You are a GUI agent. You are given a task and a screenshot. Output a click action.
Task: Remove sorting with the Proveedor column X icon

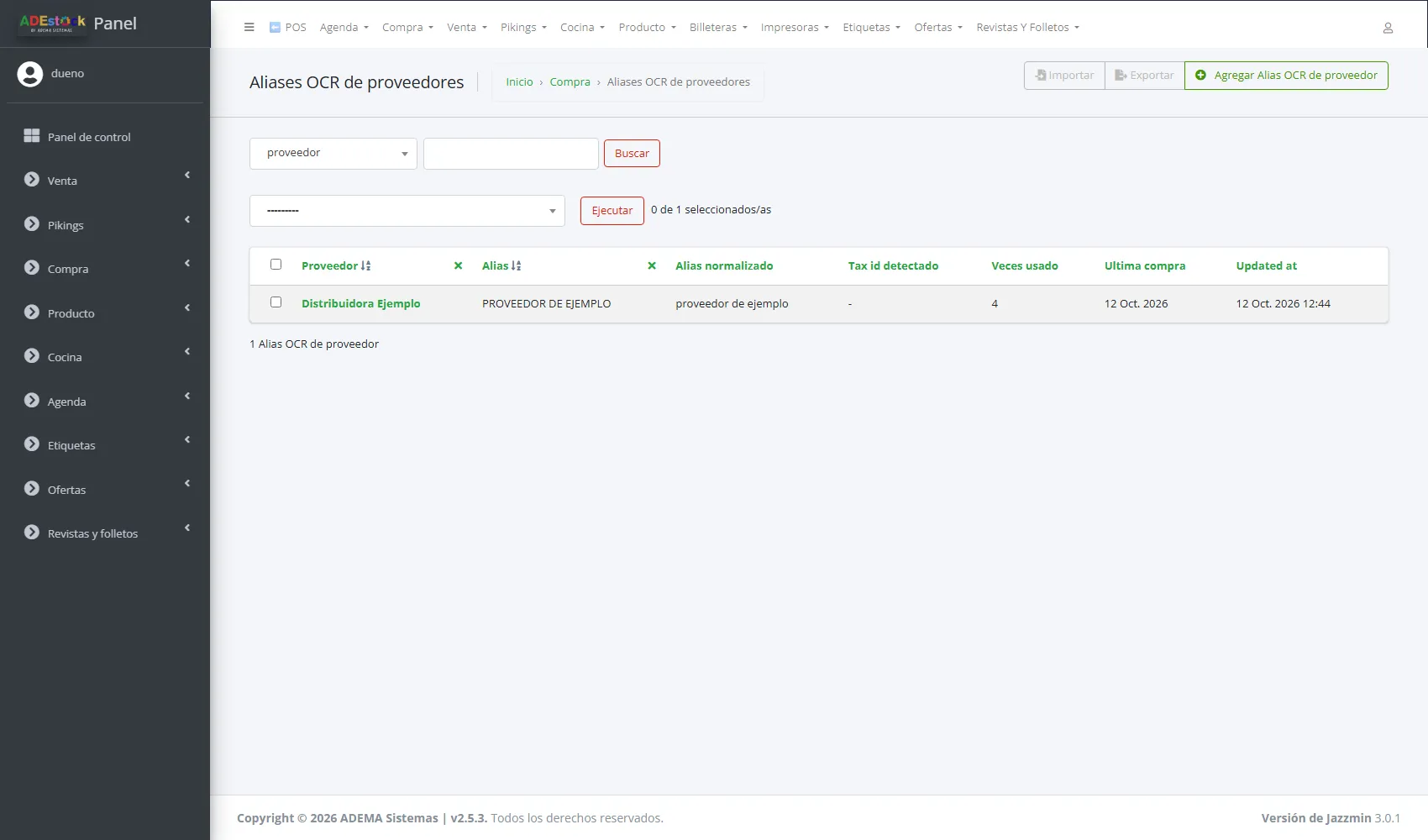click(458, 265)
